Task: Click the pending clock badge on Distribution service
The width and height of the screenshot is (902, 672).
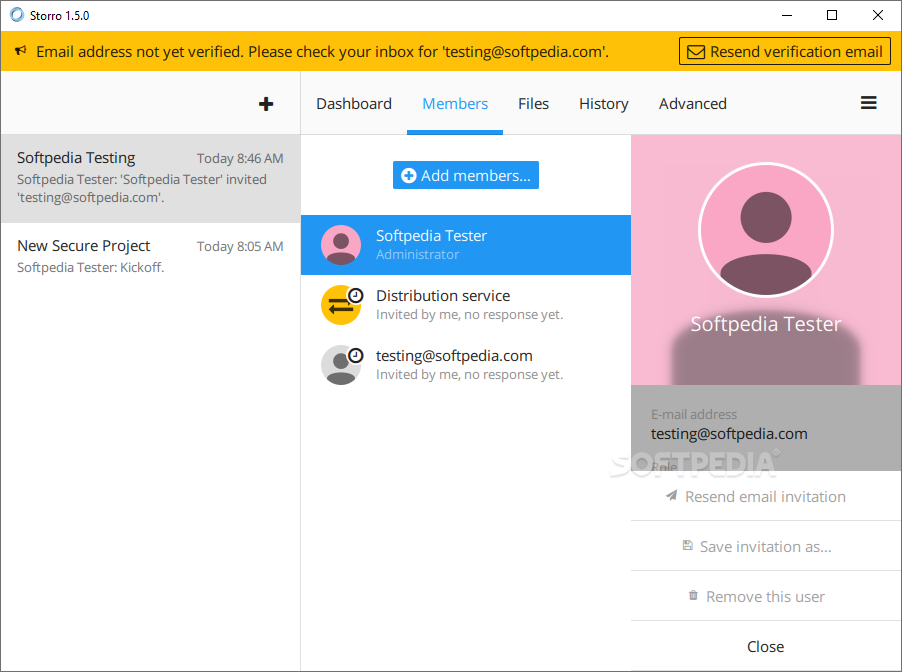Action: click(356, 296)
